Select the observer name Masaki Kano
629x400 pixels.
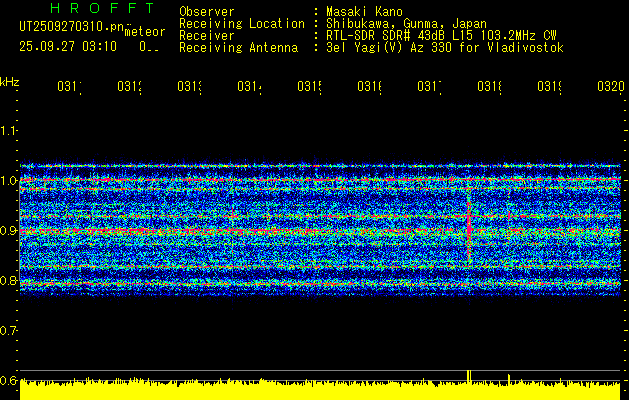pos(362,12)
